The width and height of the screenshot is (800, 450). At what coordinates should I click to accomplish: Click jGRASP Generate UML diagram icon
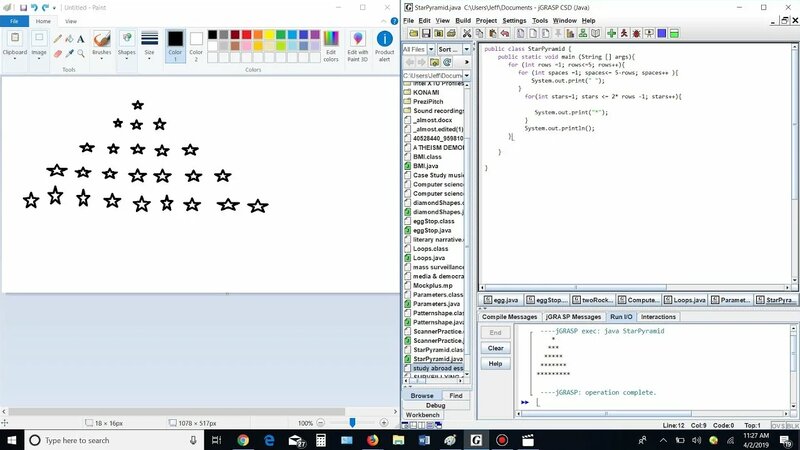583,34
